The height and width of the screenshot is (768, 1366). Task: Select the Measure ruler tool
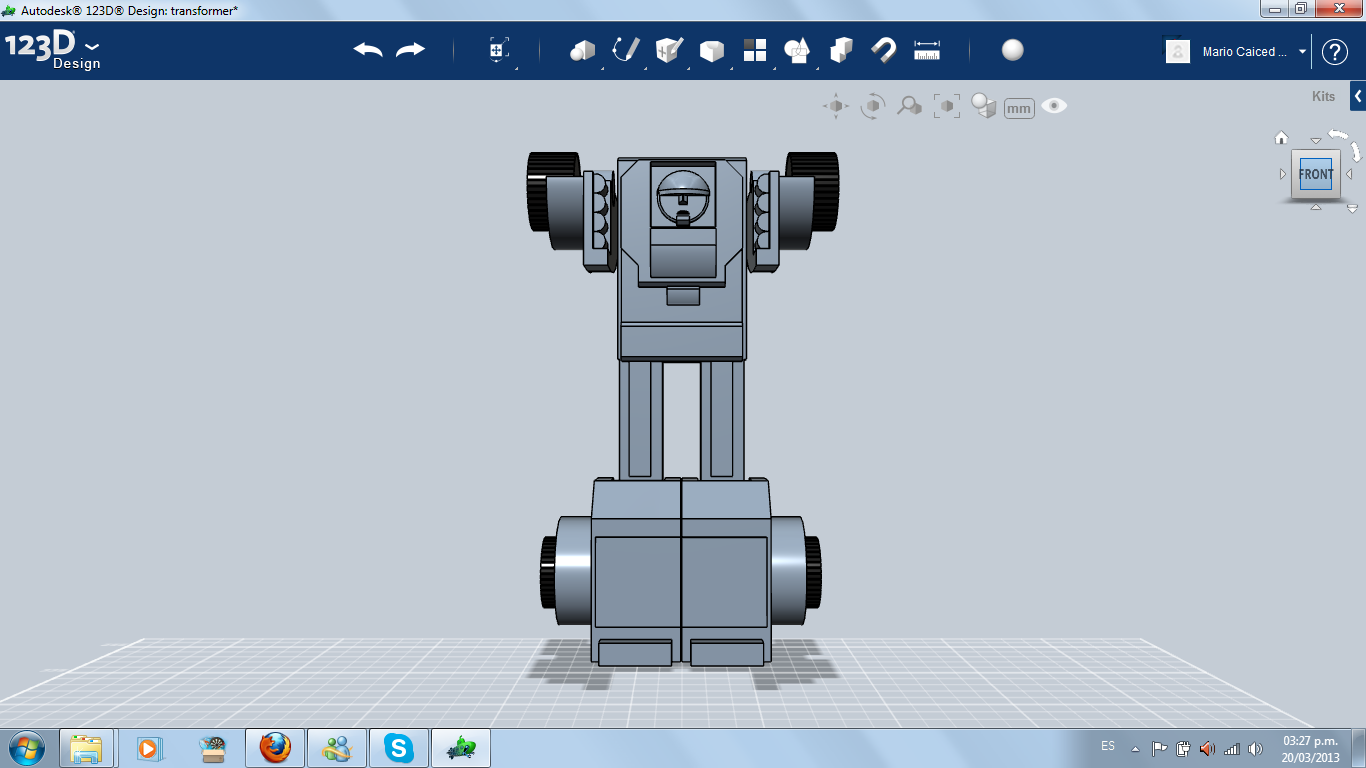(x=927, y=50)
